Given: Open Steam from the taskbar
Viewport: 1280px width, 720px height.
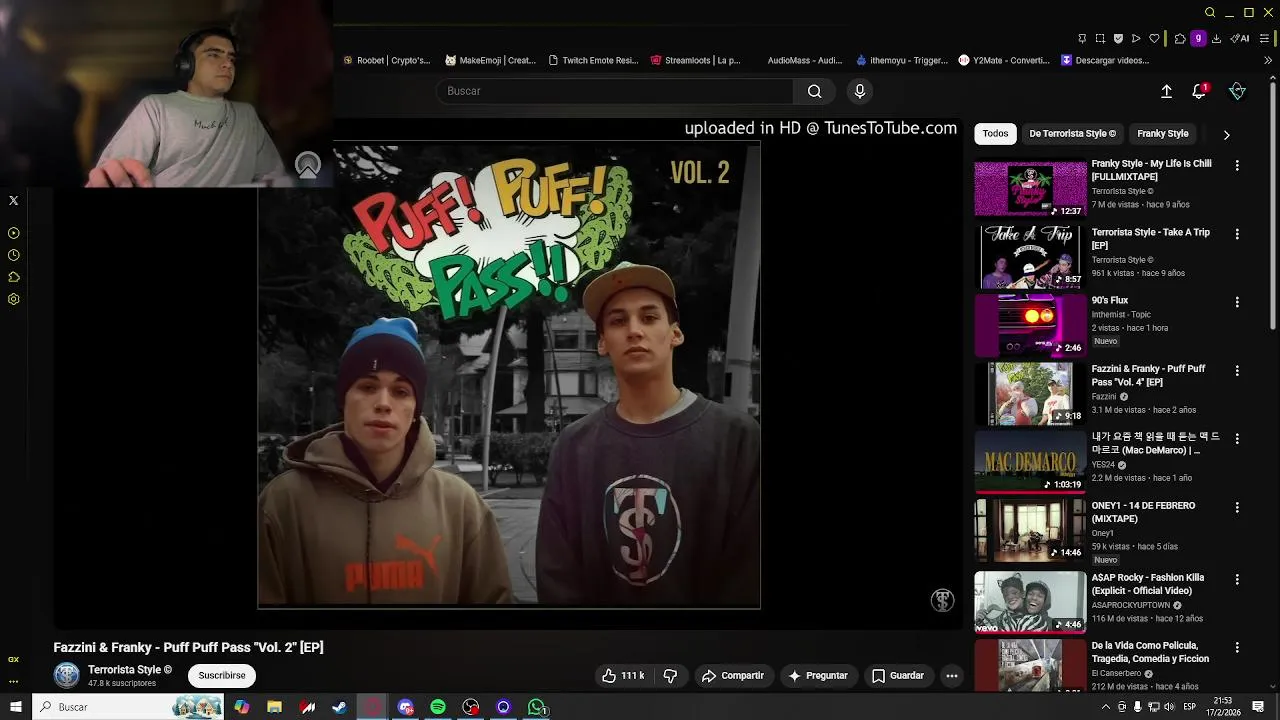Looking at the screenshot, I should click(340, 707).
